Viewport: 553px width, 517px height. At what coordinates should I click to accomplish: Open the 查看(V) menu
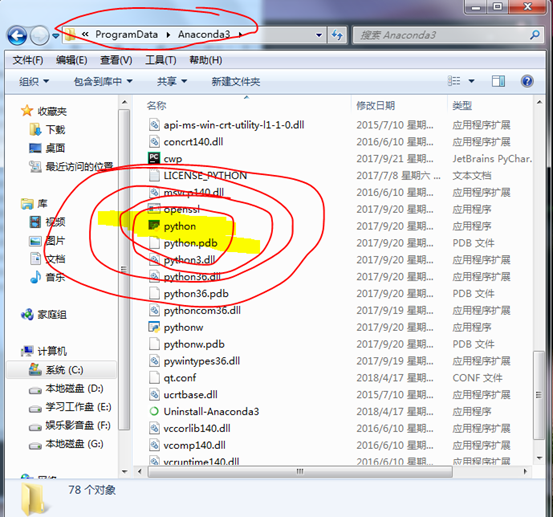pyautogui.click(x=116, y=60)
